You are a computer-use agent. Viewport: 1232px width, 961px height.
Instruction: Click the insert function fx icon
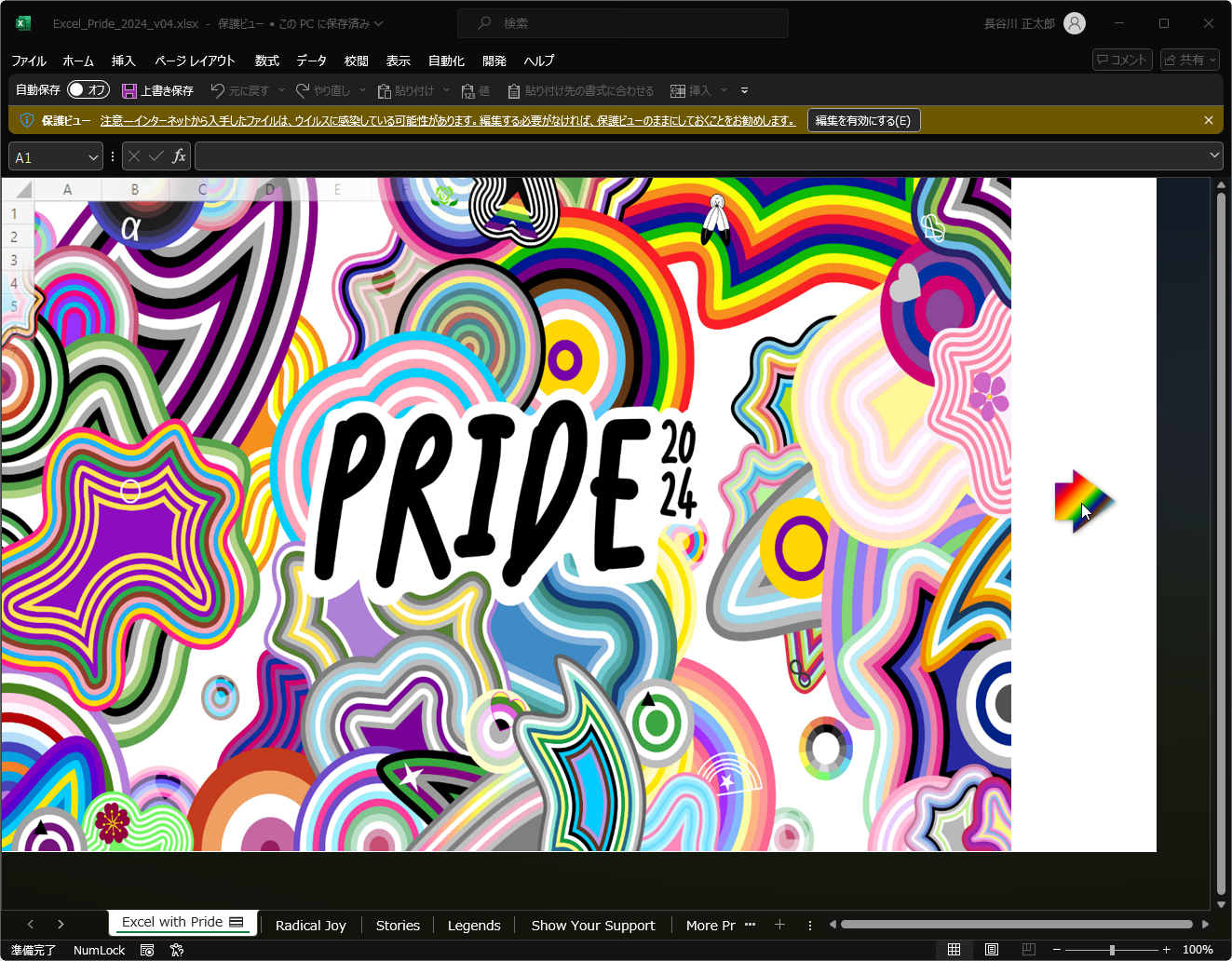pyautogui.click(x=179, y=156)
